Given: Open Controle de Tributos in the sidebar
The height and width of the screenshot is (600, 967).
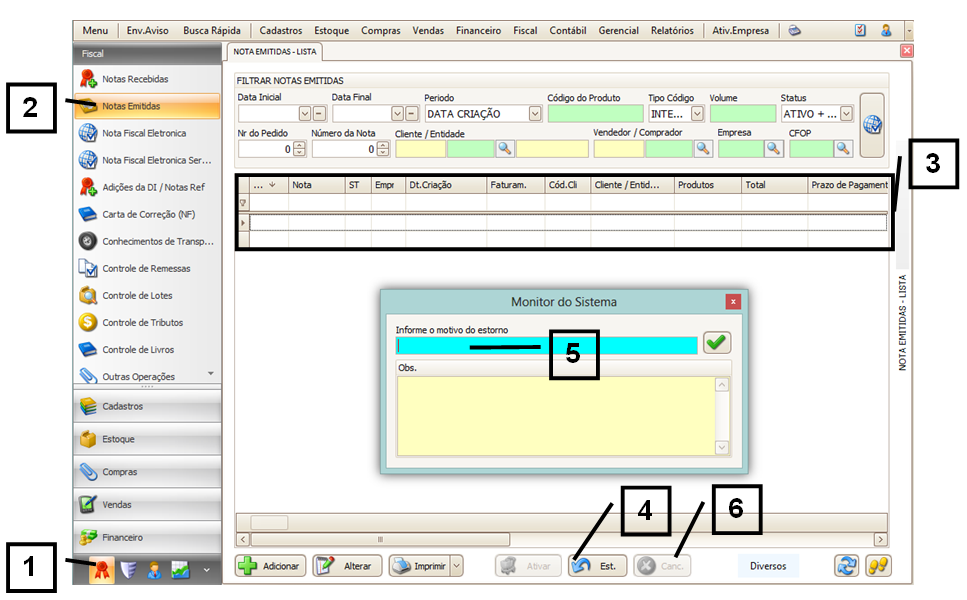Looking at the screenshot, I should coord(143,323).
